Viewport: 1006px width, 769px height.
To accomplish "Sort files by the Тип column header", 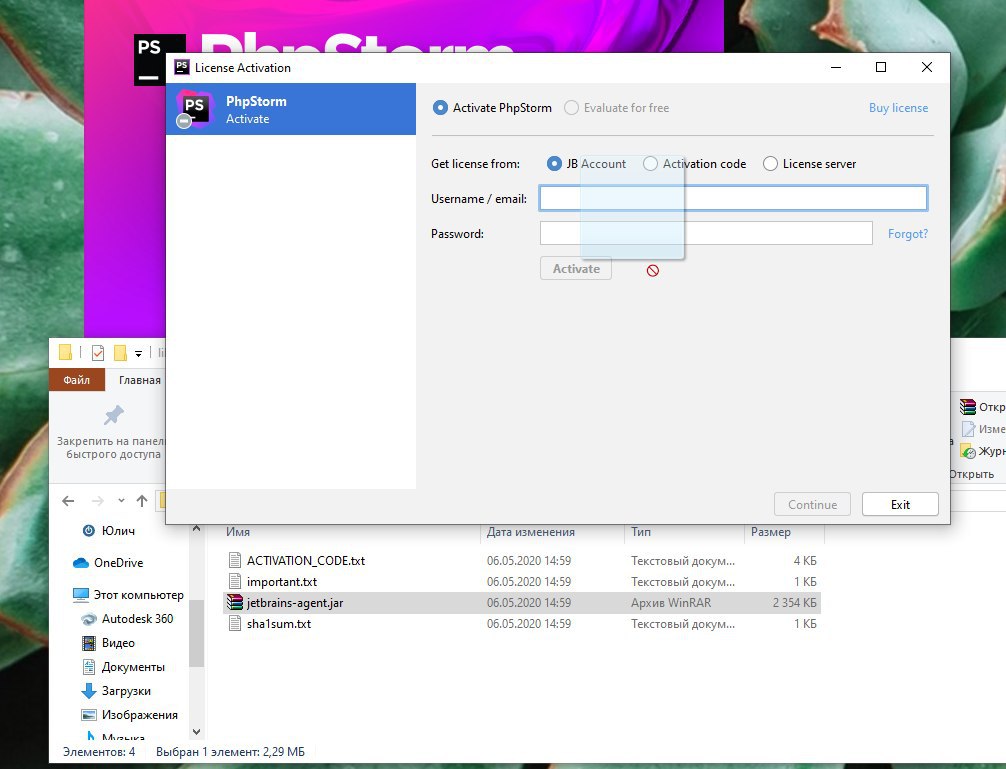I will coord(640,532).
